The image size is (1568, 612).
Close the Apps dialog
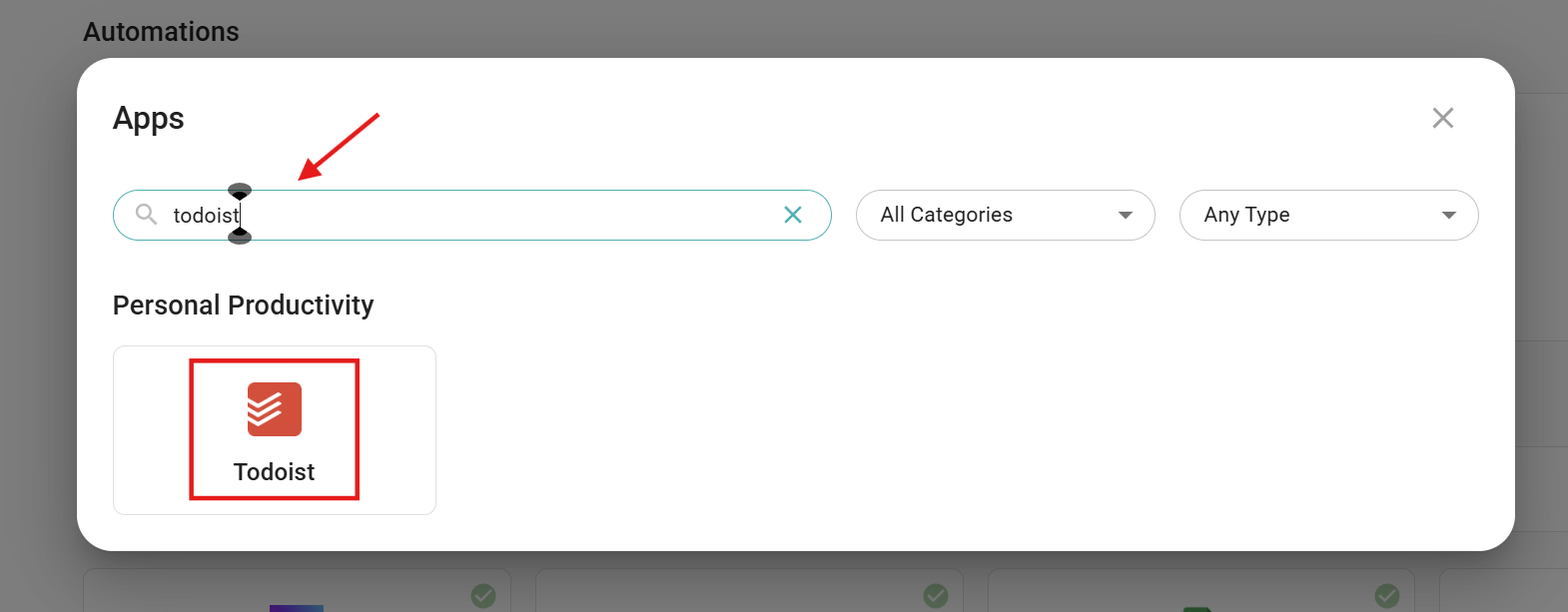click(x=1442, y=118)
